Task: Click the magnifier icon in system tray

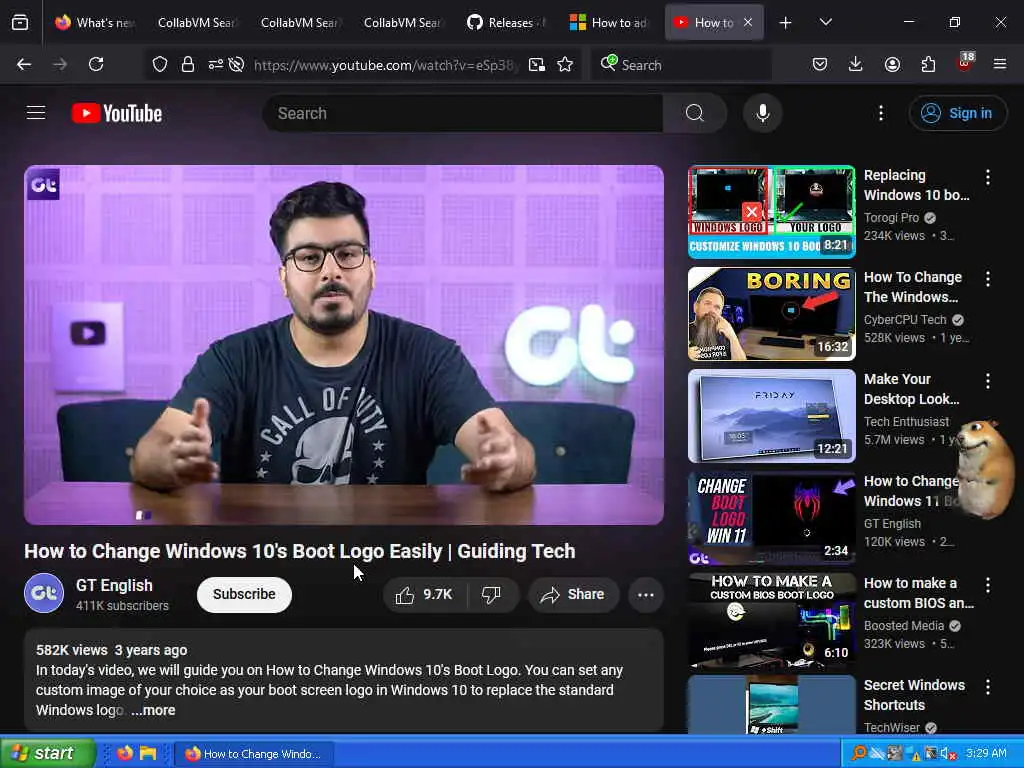Action: click(859, 754)
